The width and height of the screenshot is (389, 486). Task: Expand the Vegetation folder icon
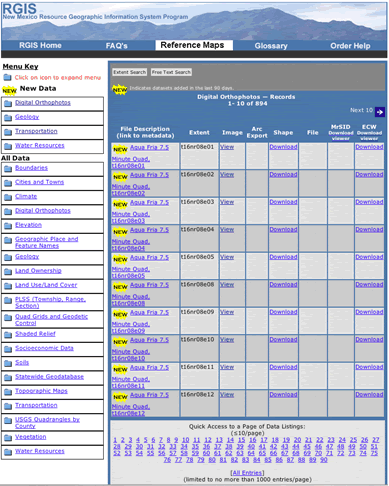click(x=8, y=437)
